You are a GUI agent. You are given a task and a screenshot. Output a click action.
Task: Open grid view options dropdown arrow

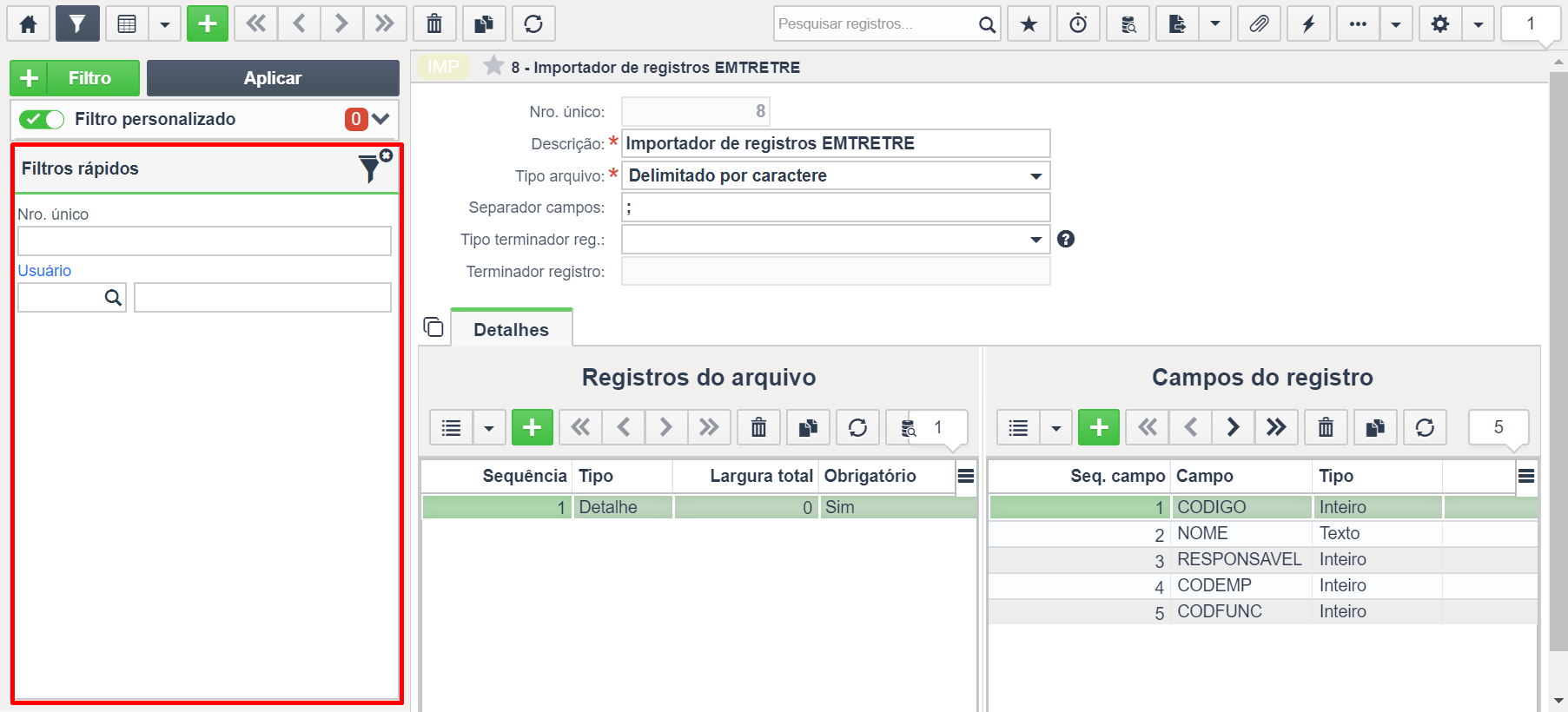165,23
